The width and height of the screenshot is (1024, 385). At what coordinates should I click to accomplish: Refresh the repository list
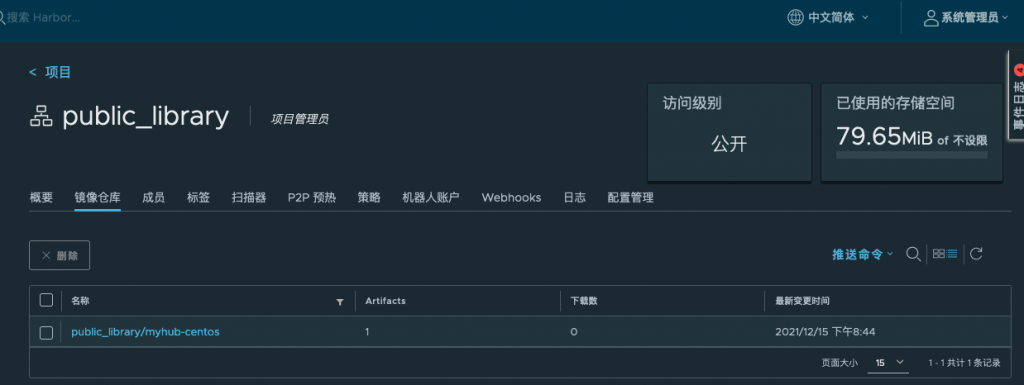click(x=976, y=254)
